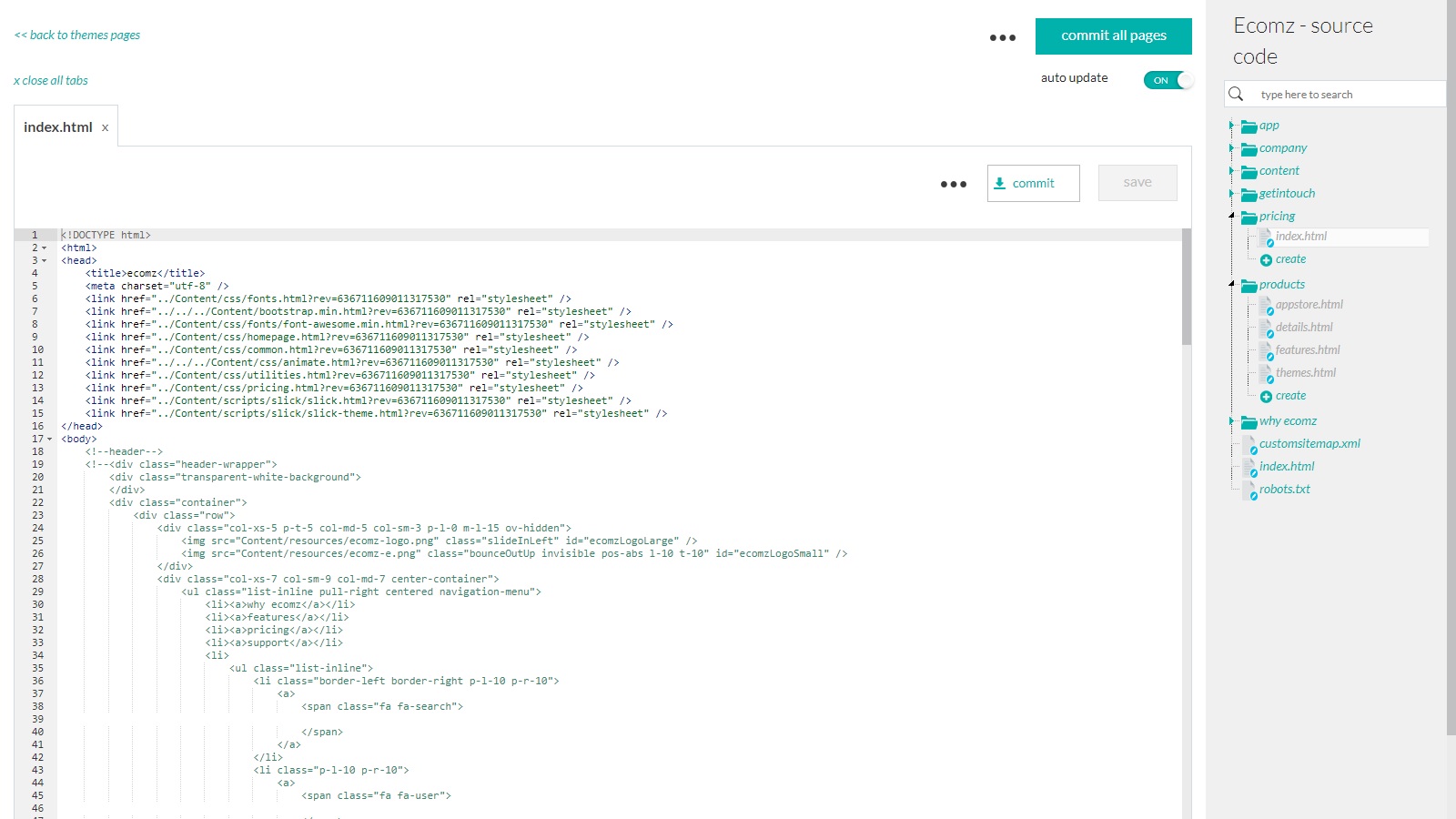Open pricing index.html in the file tree
This screenshot has width=1456, height=819.
coord(1301,237)
